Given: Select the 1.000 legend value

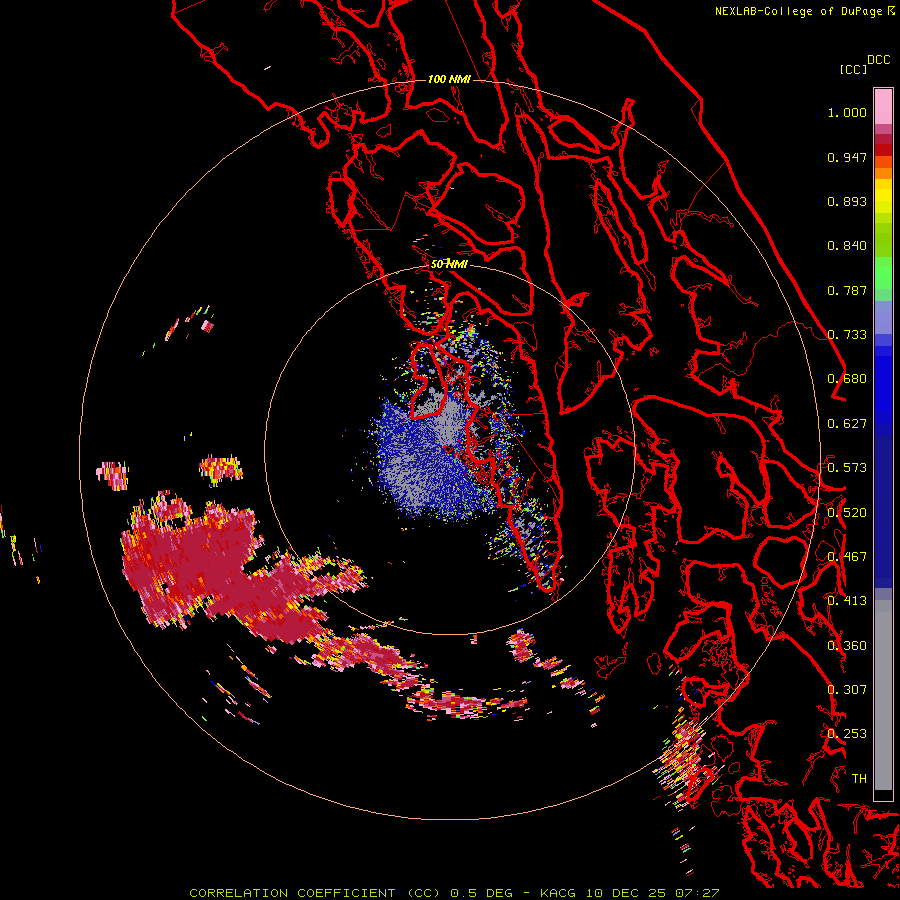Looking at the screenshot, I should (x=847, y=112).
